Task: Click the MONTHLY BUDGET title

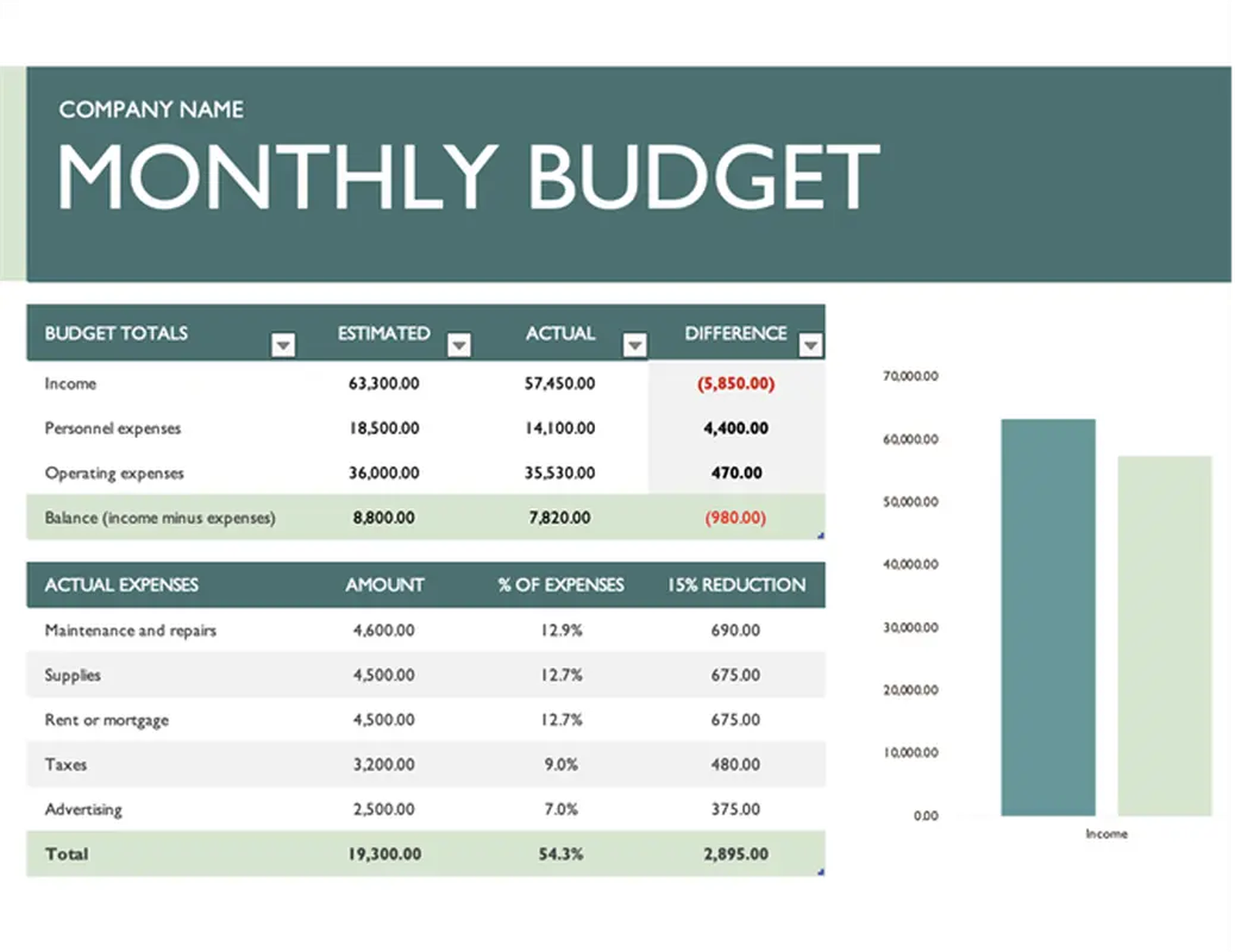Action: coord(469,177)
